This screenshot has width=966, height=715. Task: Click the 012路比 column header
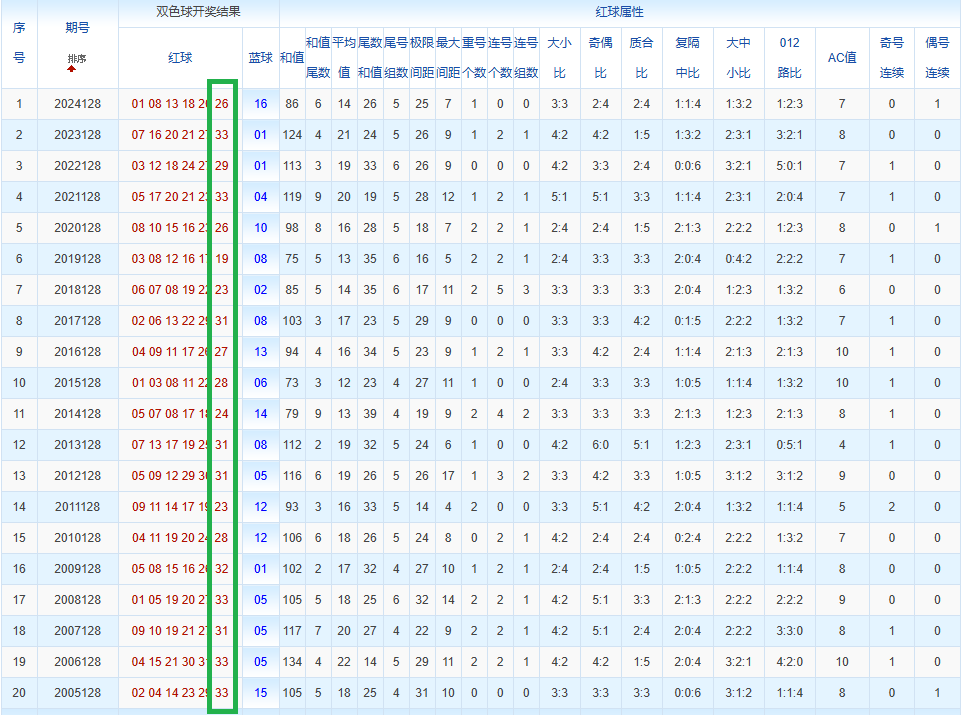789,58
